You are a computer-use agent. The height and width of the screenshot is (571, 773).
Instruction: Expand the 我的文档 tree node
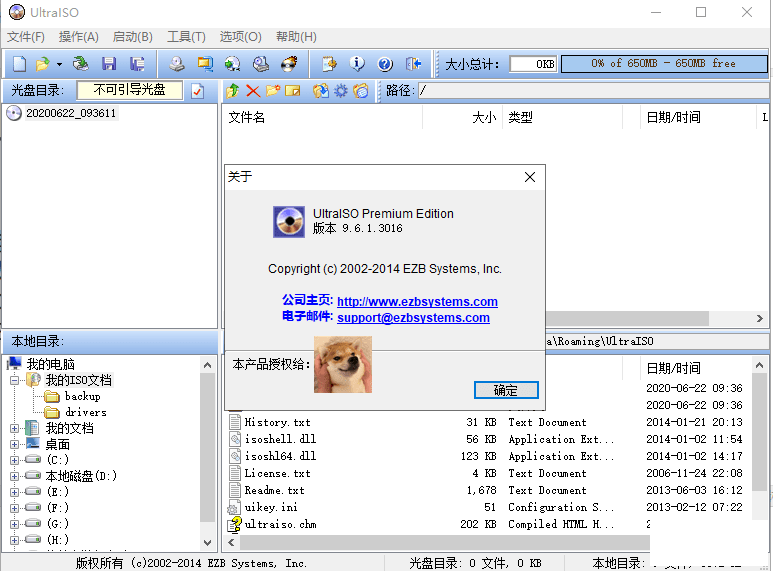pos(14,428)
